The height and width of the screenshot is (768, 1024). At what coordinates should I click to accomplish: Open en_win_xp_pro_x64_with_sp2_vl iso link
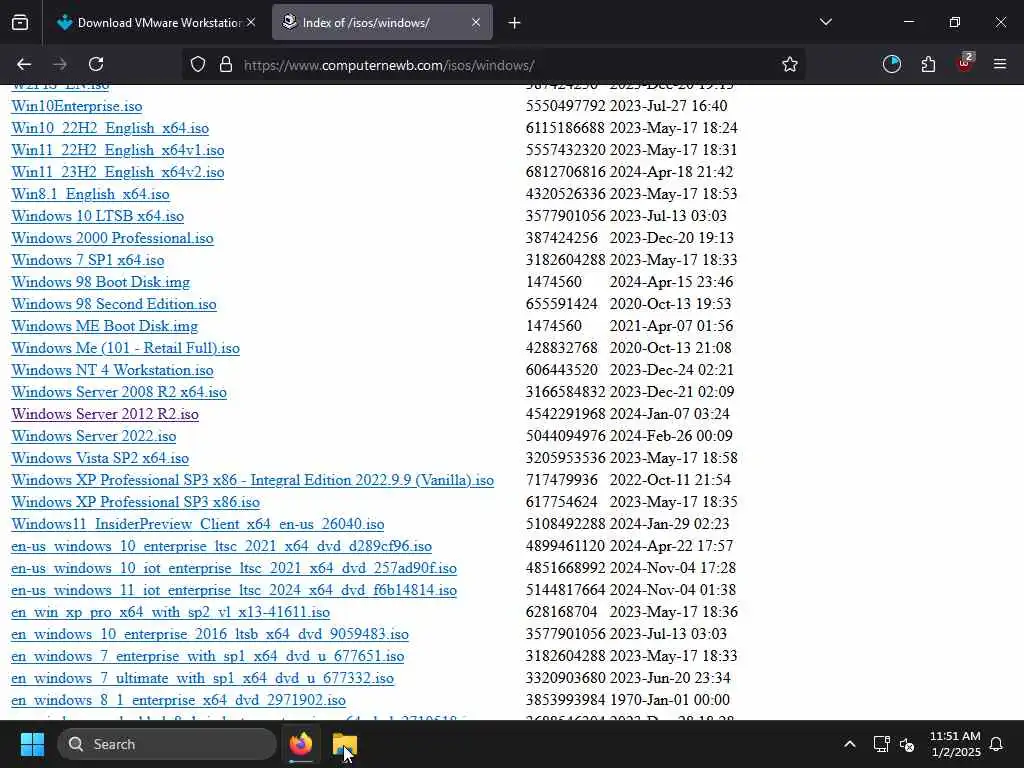[170, 612]
